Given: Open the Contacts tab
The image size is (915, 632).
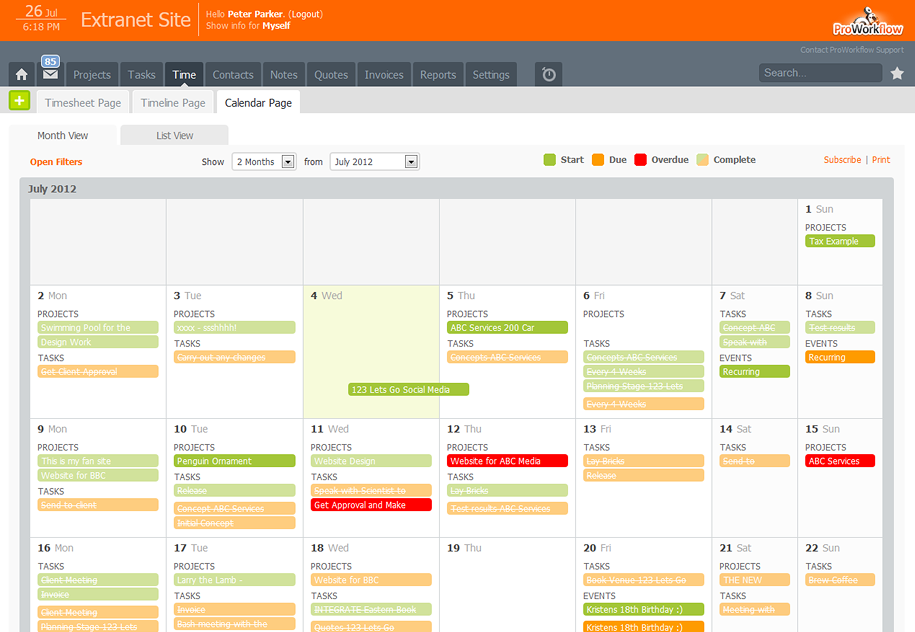Looking at the screenshot, I should coord(233,75).
